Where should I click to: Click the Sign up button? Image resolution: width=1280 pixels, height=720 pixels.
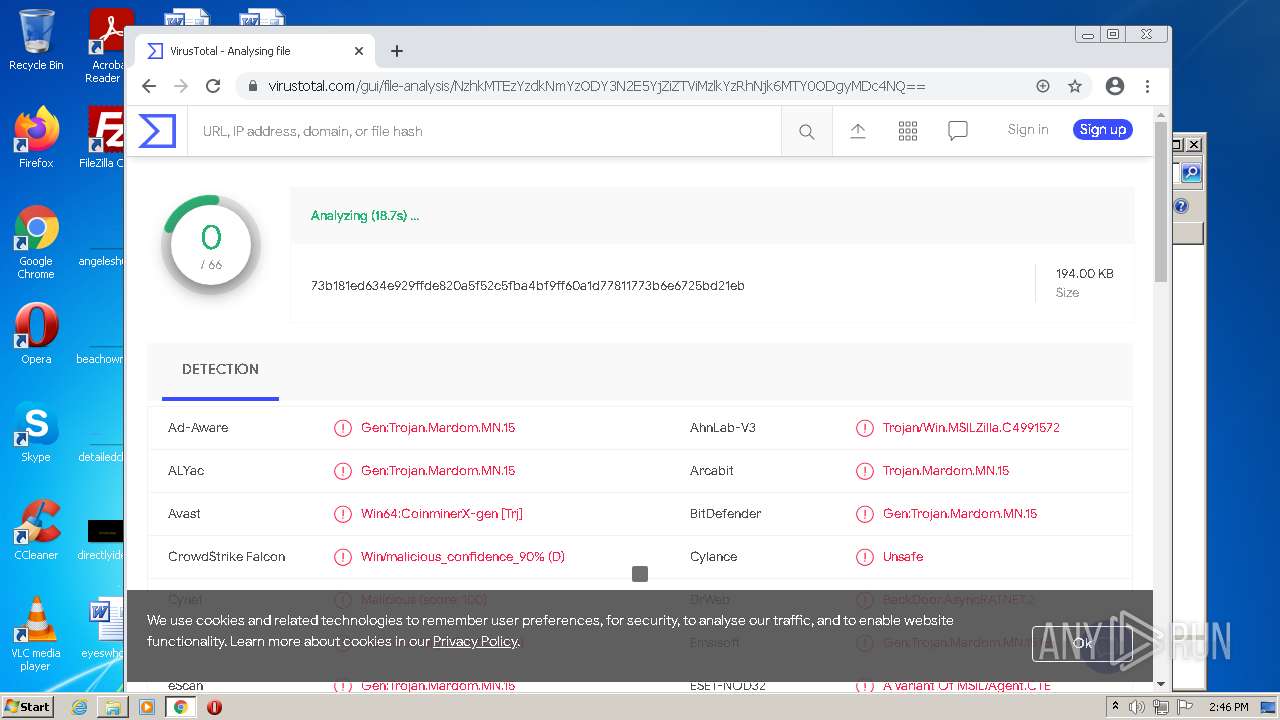click(1103, 129)
